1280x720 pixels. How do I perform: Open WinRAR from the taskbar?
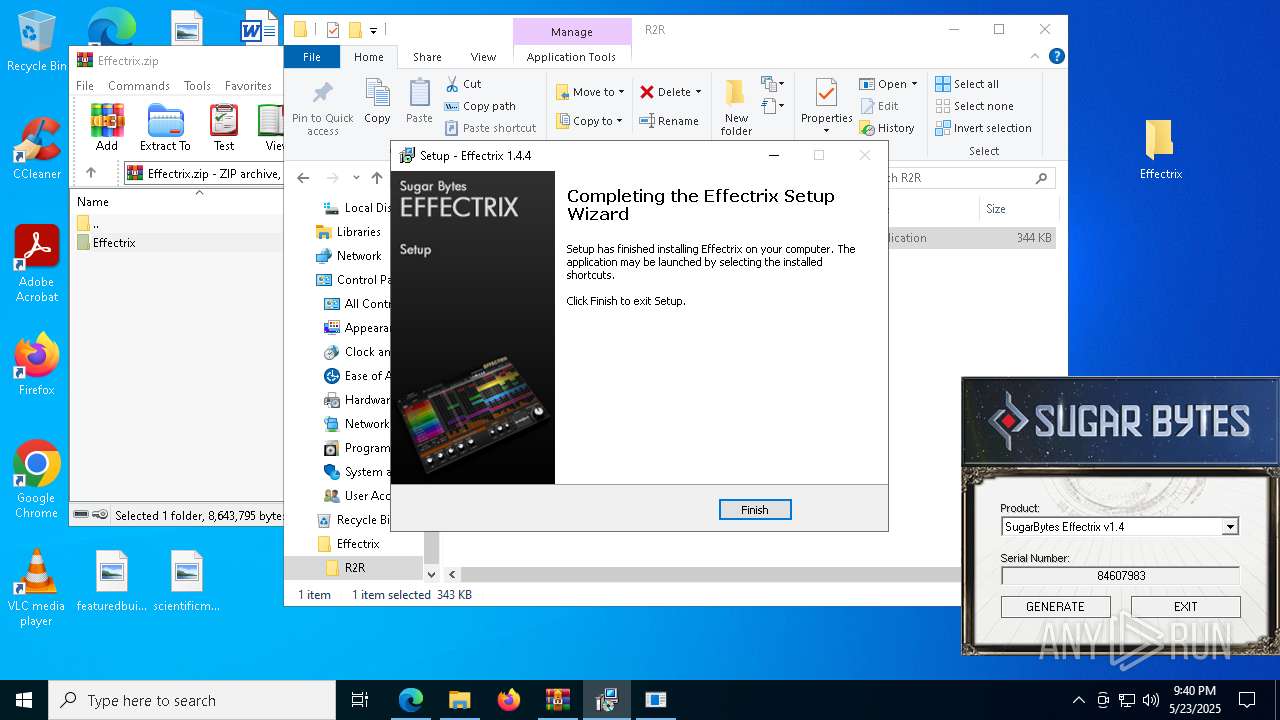click(x=557, y=700)
